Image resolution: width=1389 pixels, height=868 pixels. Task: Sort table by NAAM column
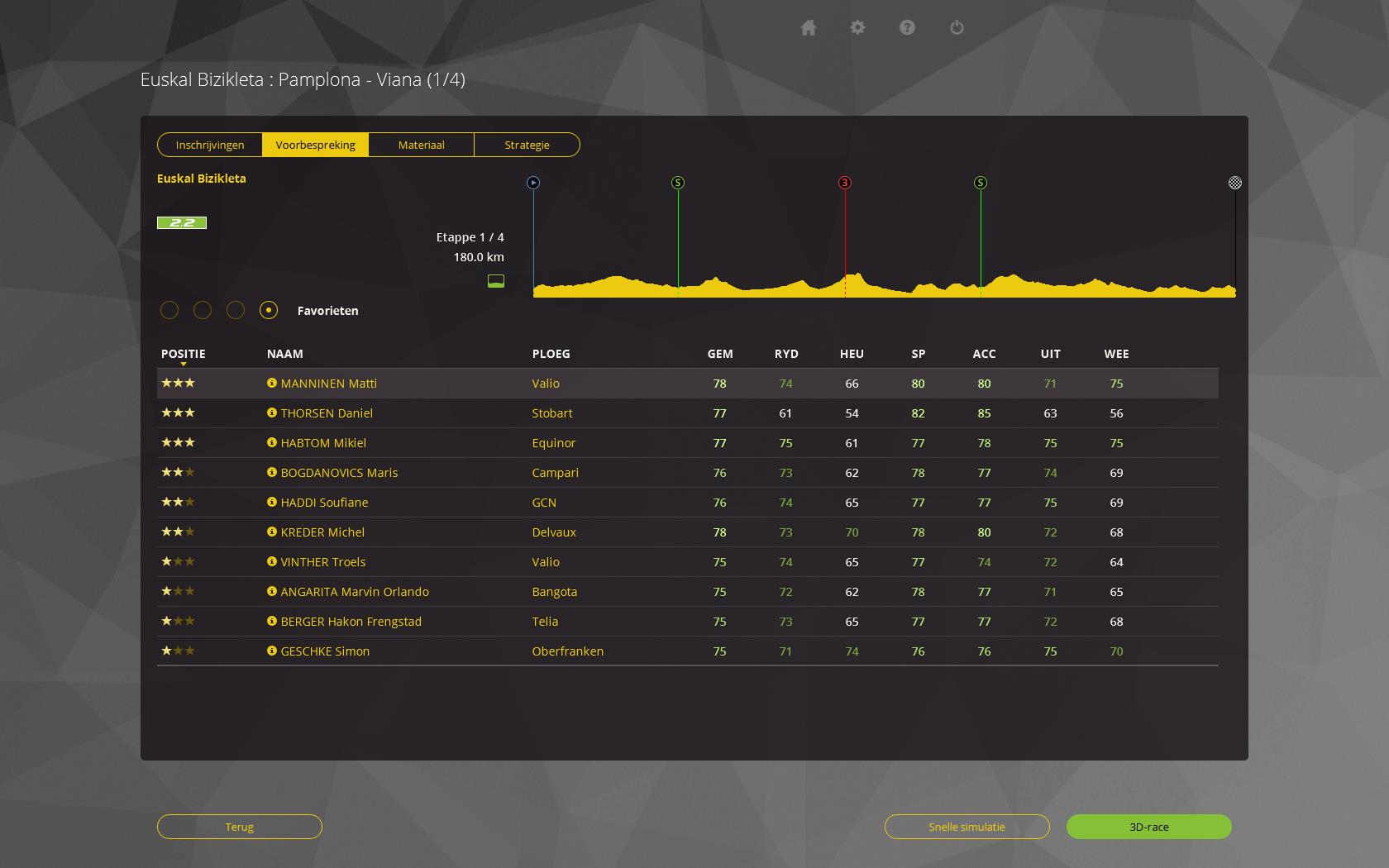click(x=285, y=354)
